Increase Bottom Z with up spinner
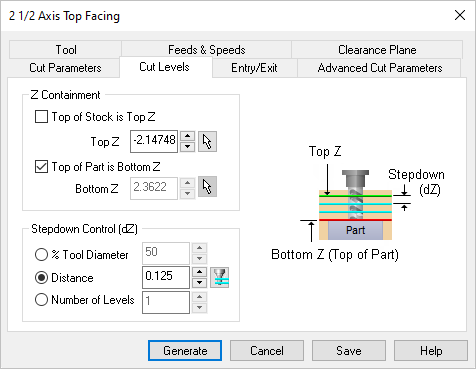 187,183
